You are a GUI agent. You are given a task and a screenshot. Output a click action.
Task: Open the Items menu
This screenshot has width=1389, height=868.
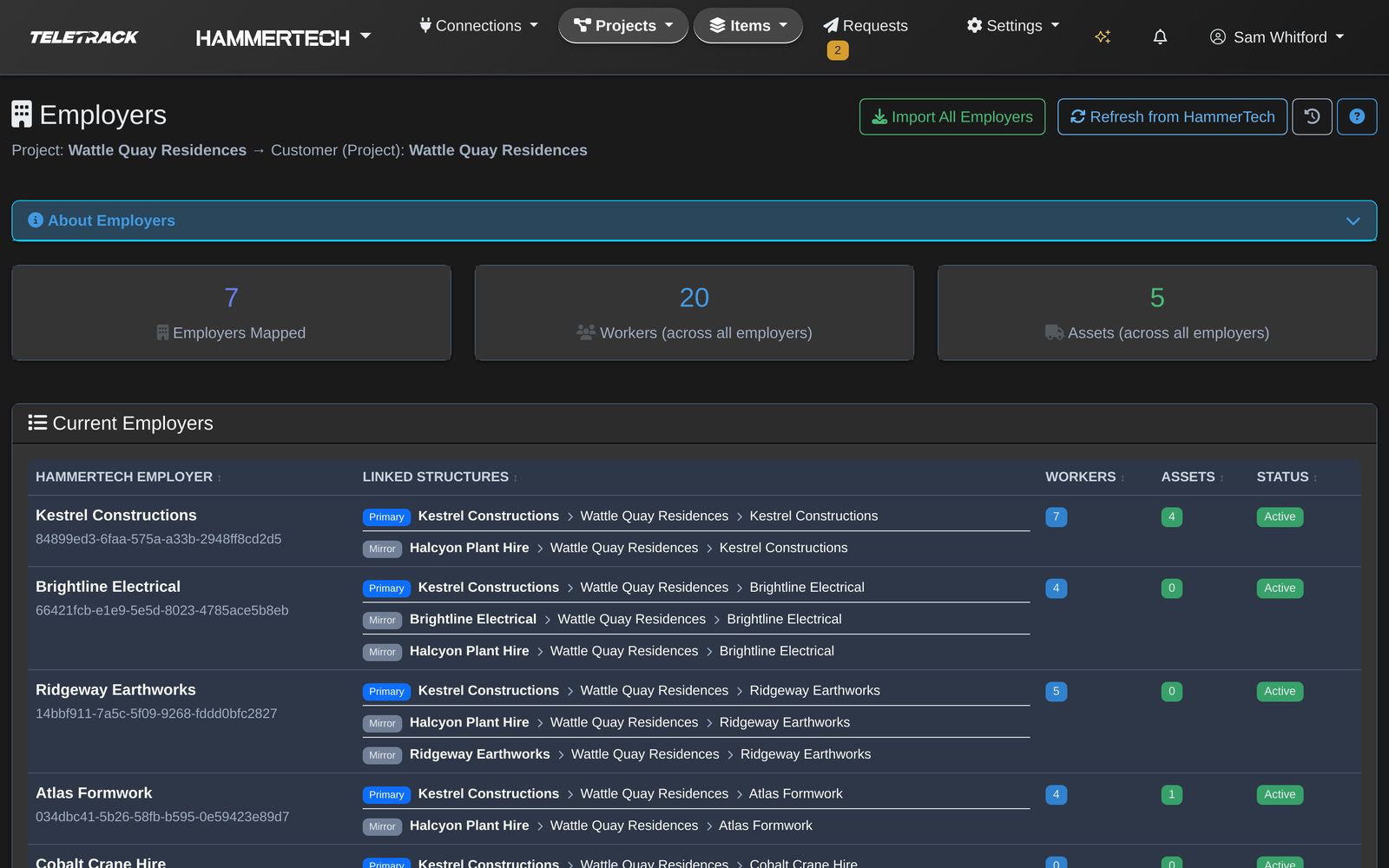748,26
